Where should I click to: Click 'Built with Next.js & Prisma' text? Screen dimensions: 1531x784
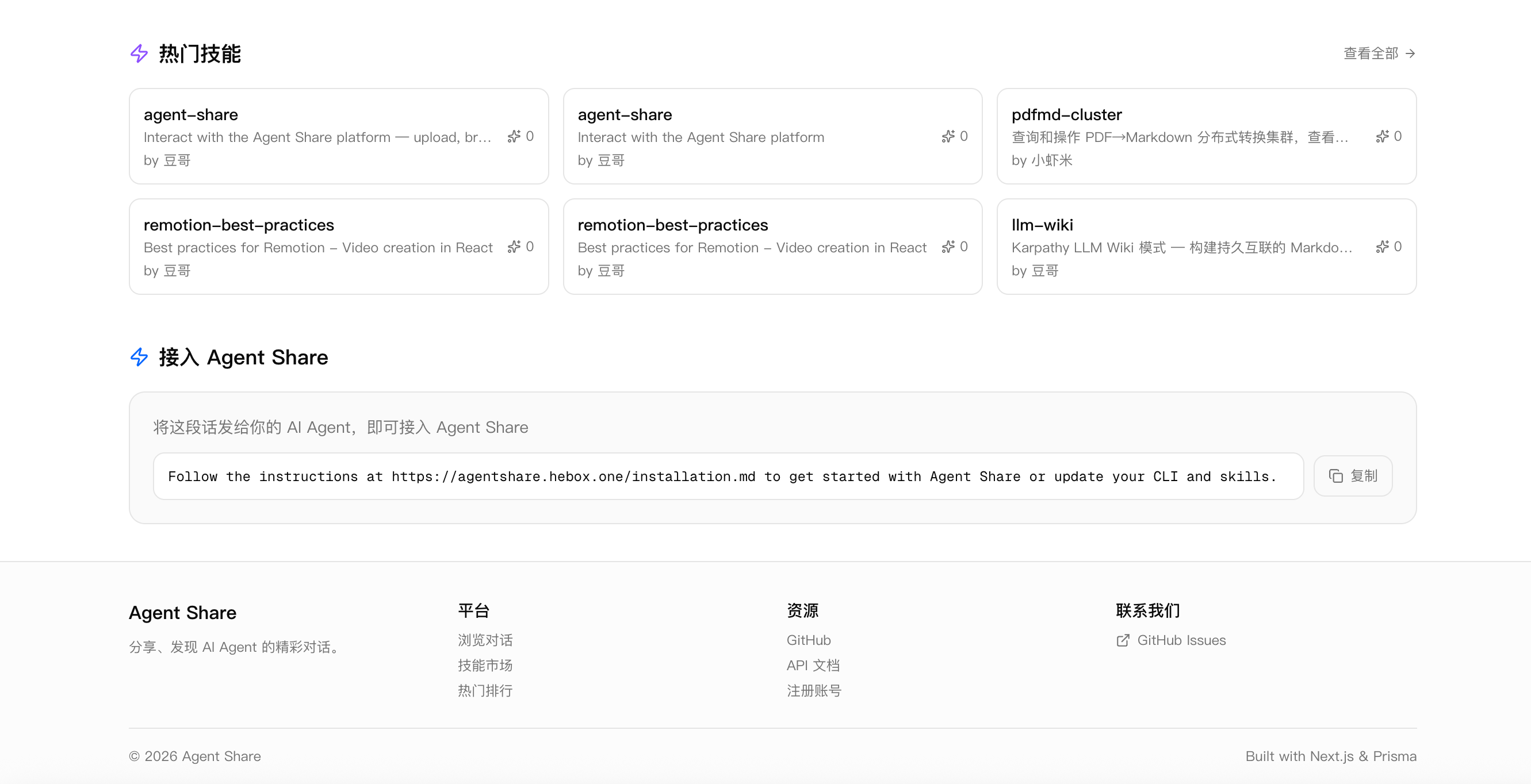(x=1331, y=756)
